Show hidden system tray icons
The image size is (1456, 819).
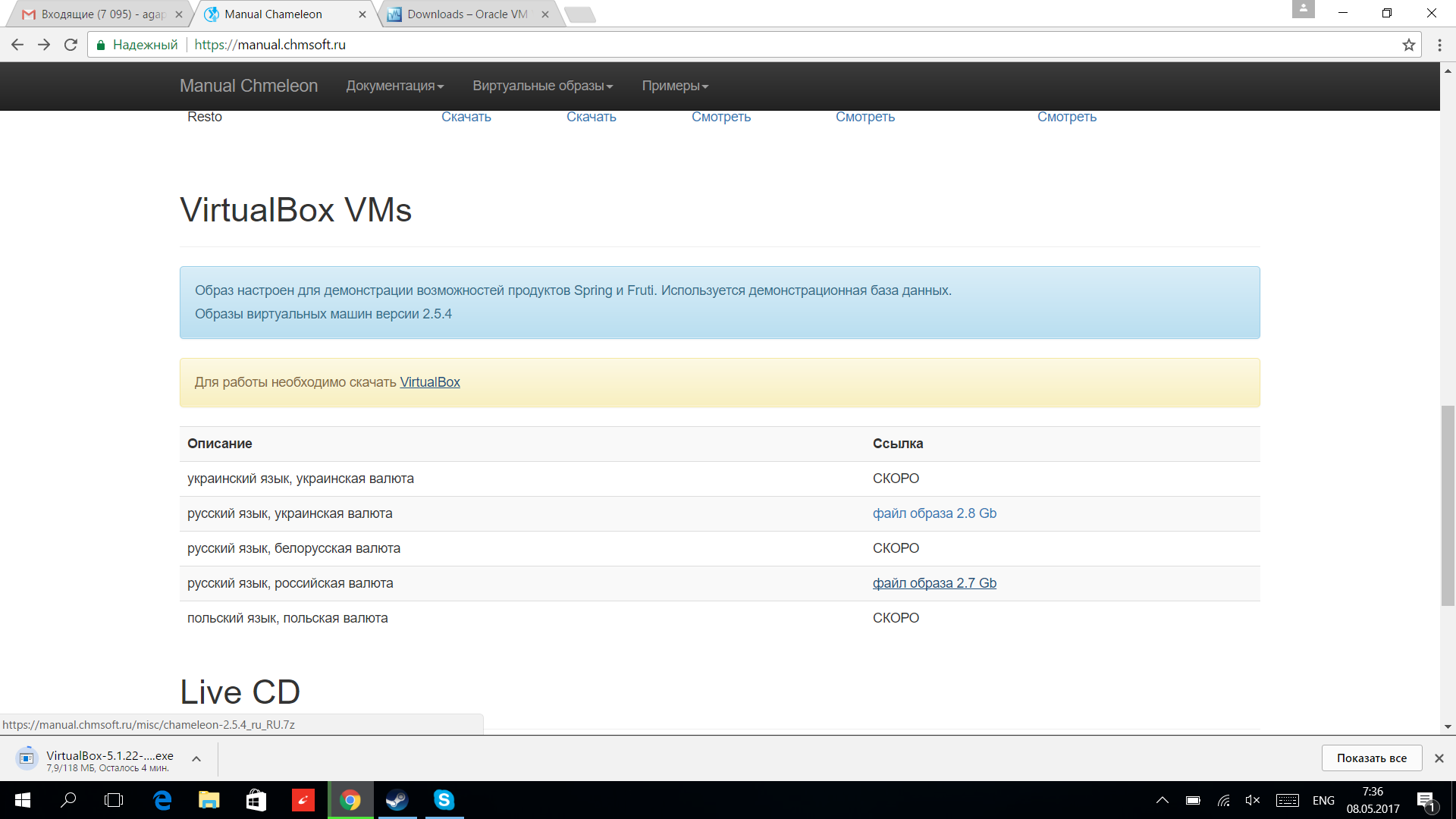[x=1162, y=801]
